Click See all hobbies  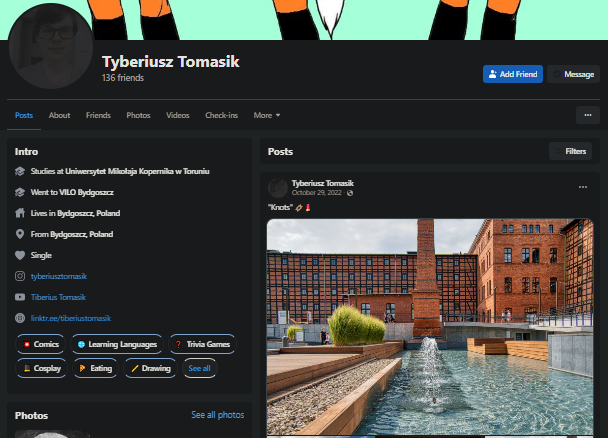click(x=199, y=368)
